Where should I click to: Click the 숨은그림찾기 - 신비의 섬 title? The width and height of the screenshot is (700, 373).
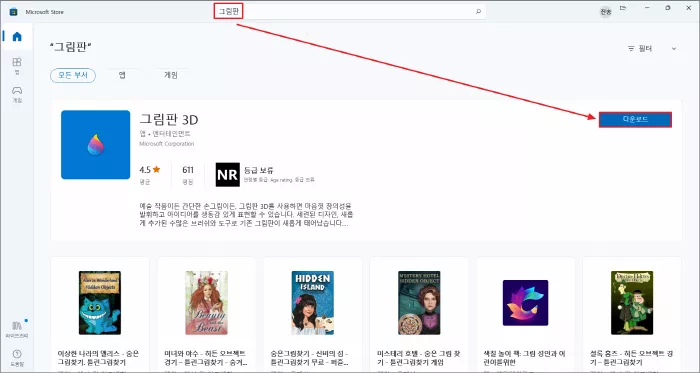(x=310, y=358)
